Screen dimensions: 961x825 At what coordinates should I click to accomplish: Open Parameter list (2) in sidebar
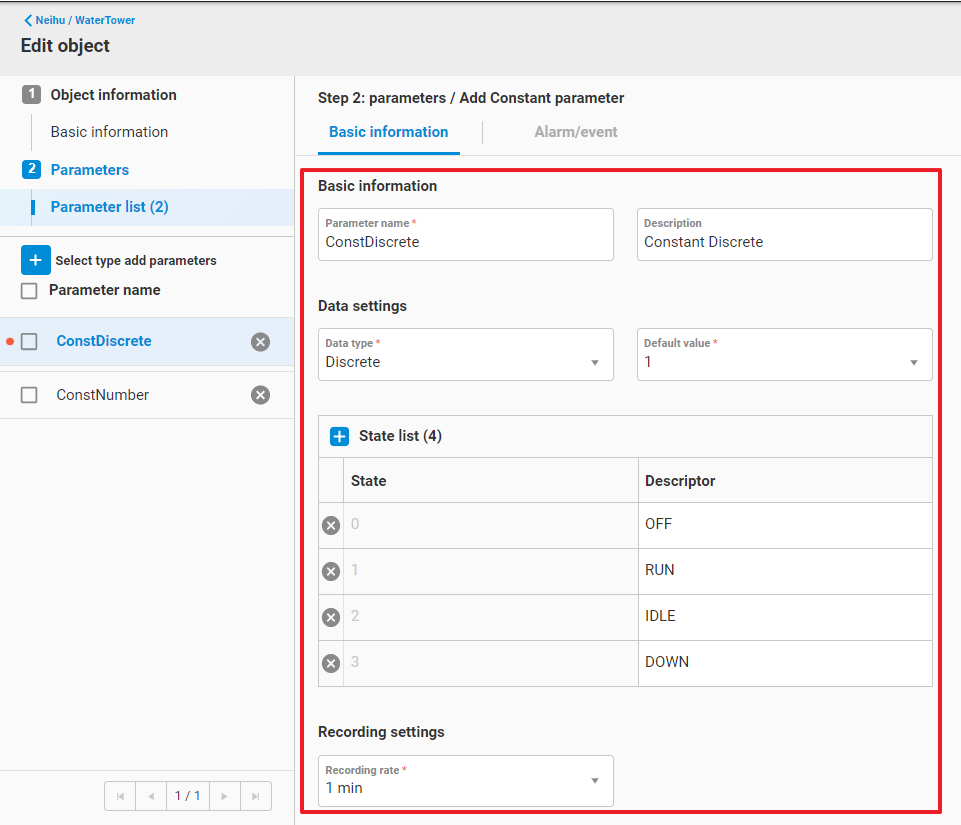109,207
